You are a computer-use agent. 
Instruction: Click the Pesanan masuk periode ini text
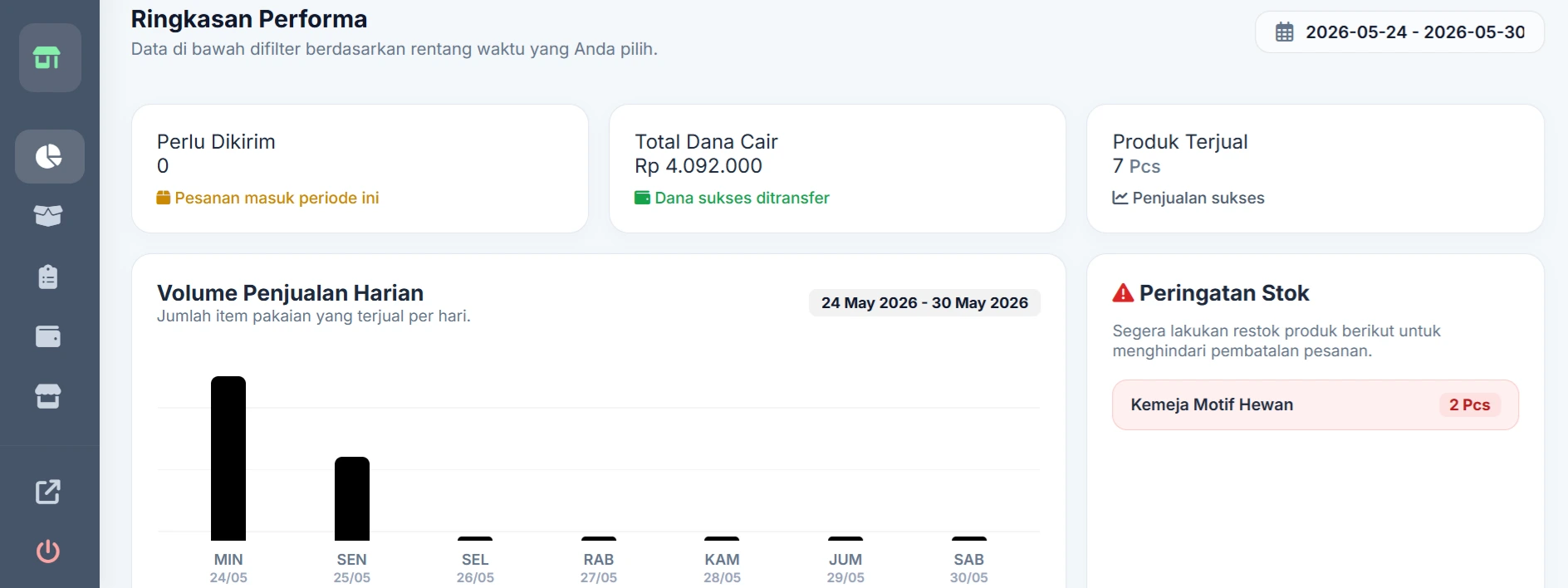(277, 198)
